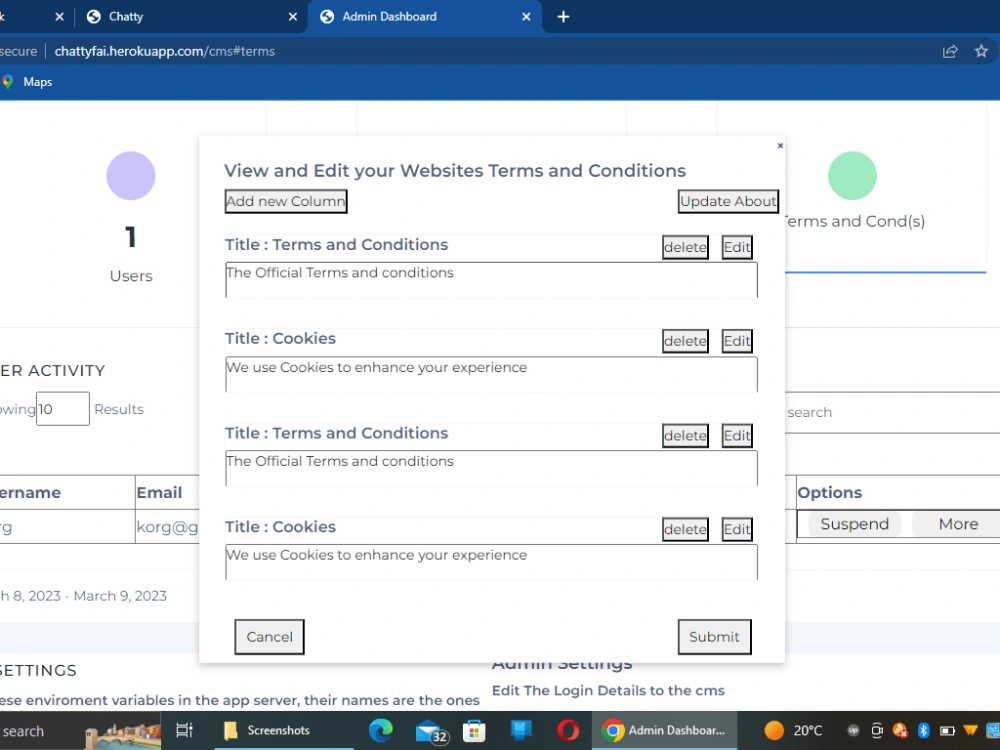The width and height of the screenshot is (1000, 750).
Task: Delete the first Terms and Conditions entry
Action: pyautogui.click(x=685, y=247)
